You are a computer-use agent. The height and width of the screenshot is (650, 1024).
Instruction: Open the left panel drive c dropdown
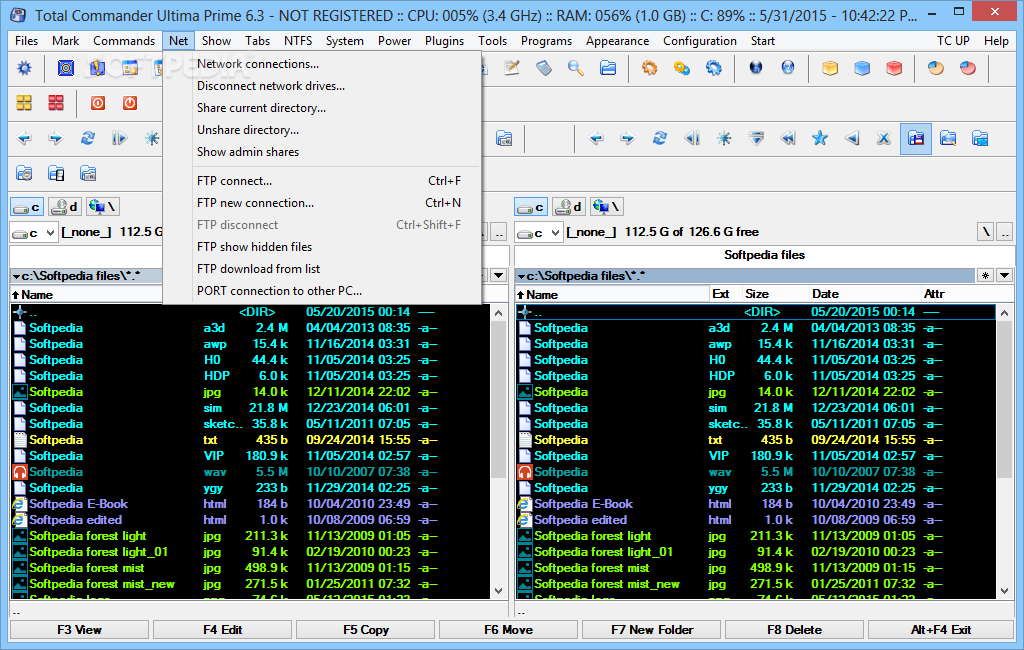point(34,233)
